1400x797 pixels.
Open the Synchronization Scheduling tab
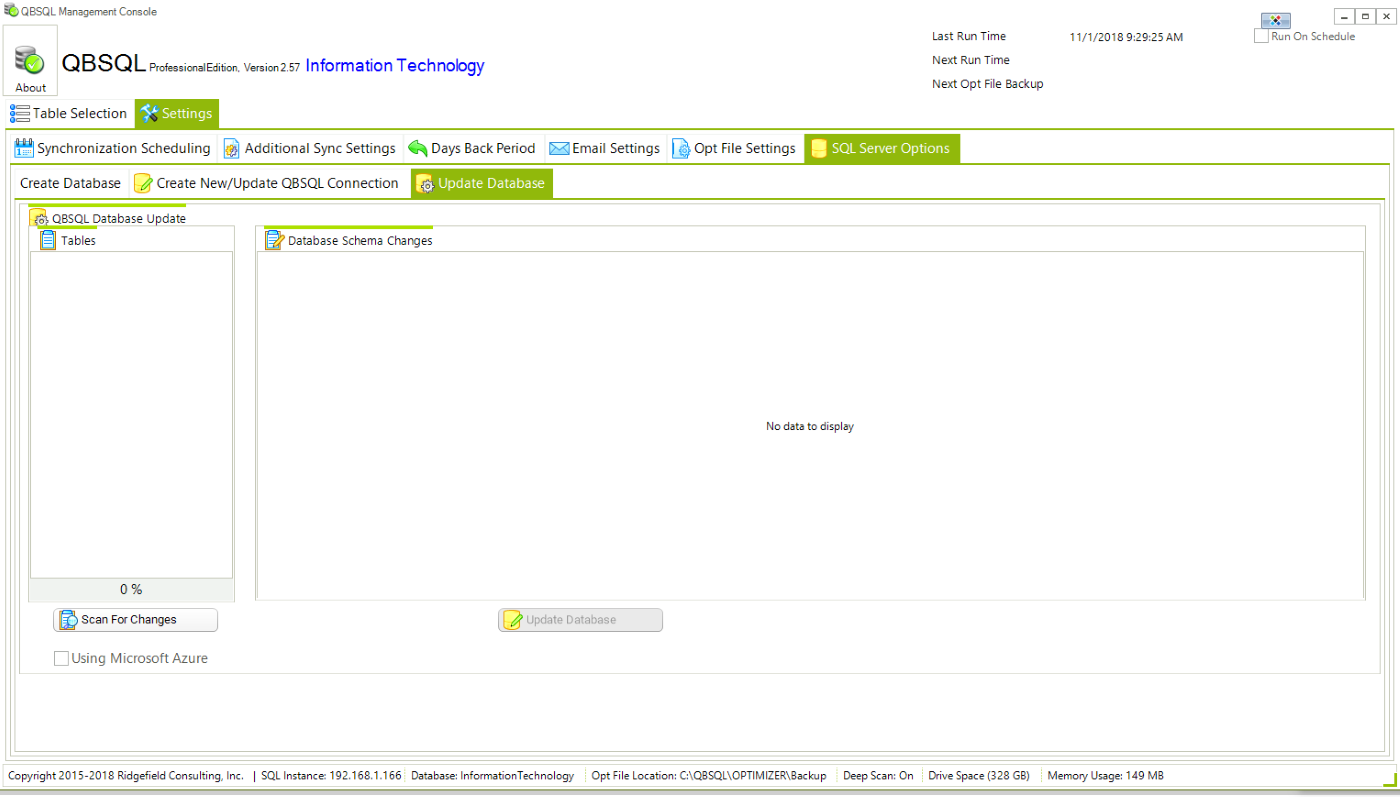(113, 149)
